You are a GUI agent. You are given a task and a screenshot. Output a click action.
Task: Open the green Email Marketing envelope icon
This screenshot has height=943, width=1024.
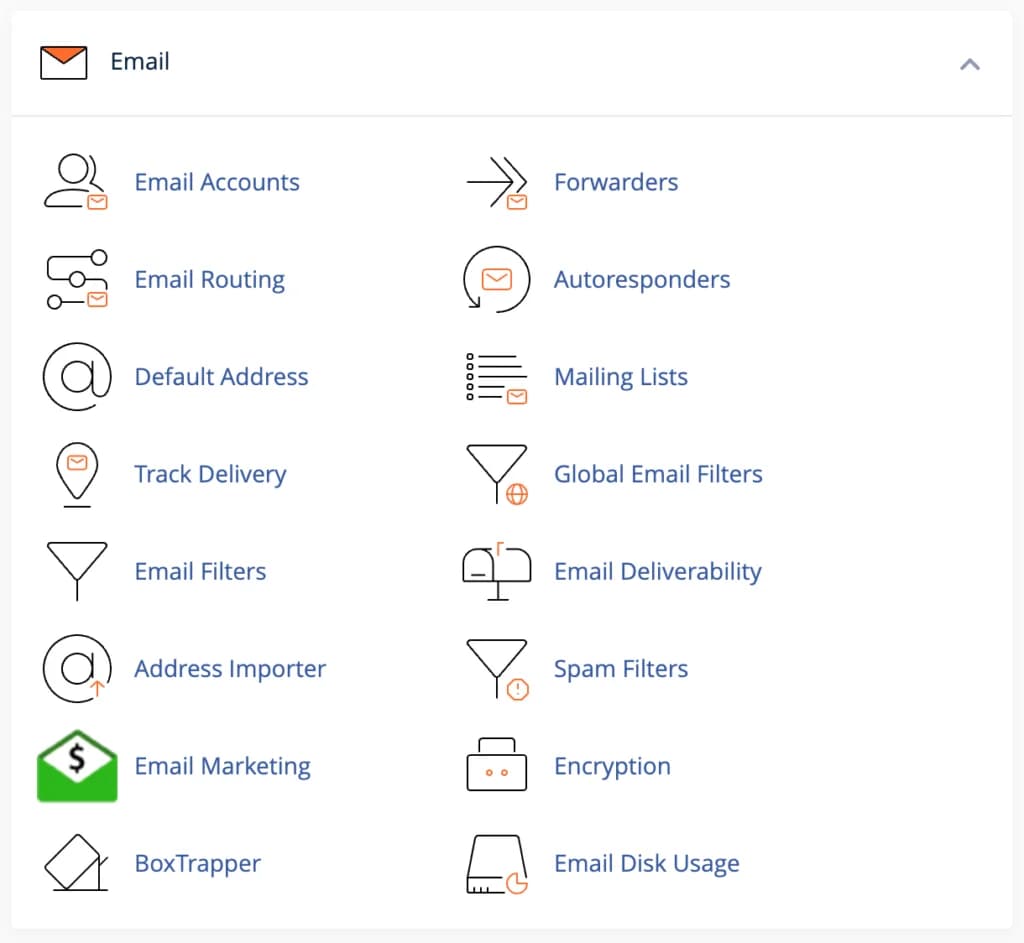coord(76,766)
